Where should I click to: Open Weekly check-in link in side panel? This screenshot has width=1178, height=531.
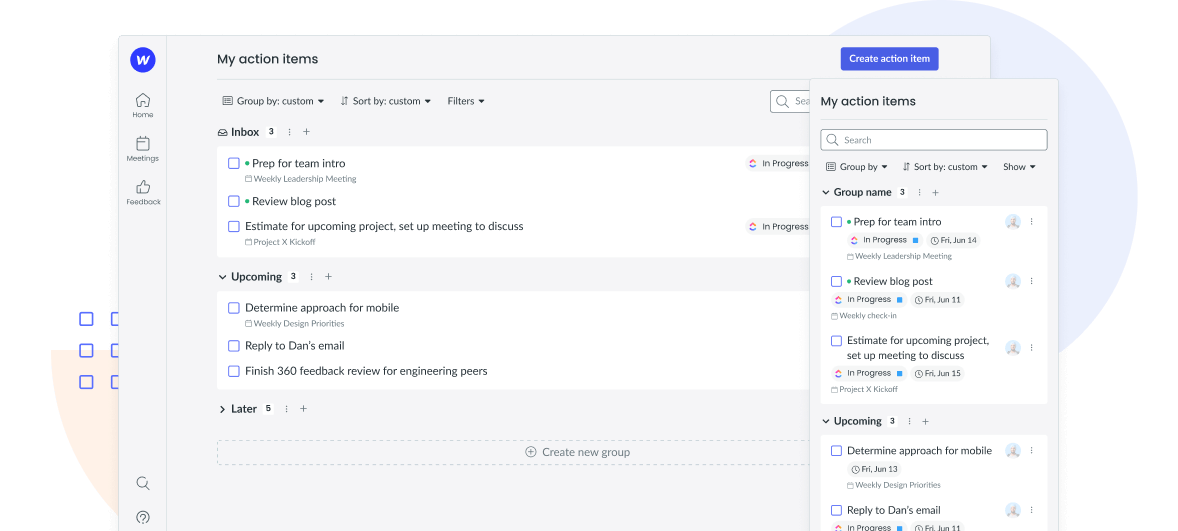(x=863, y=316)
